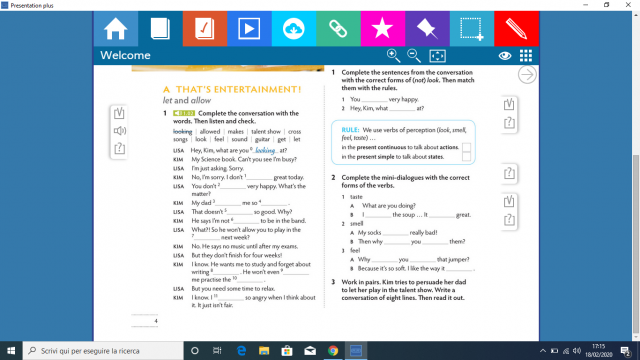This screenshot has width=640, height=360.
Task: Open the pink star favorites icon
Action: 382,29
